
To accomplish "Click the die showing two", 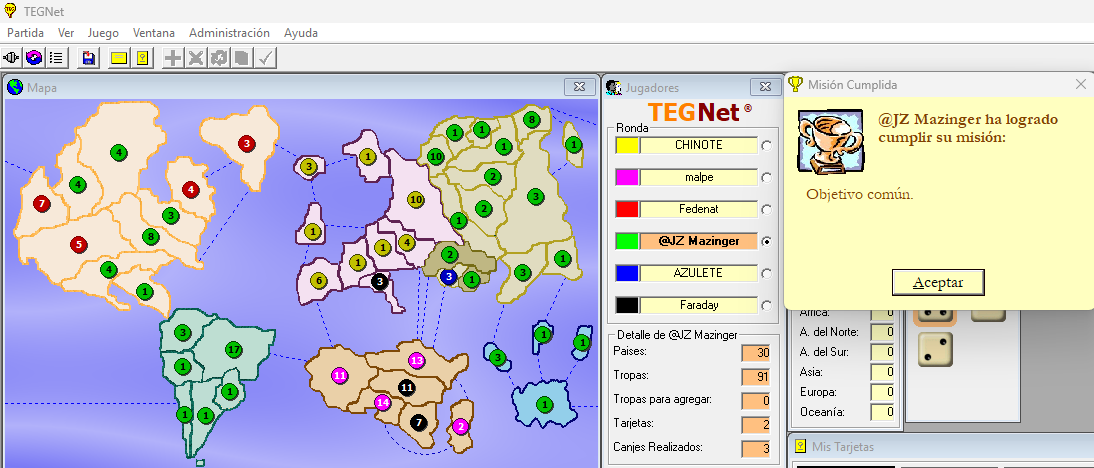I will (x=935, y=349).
